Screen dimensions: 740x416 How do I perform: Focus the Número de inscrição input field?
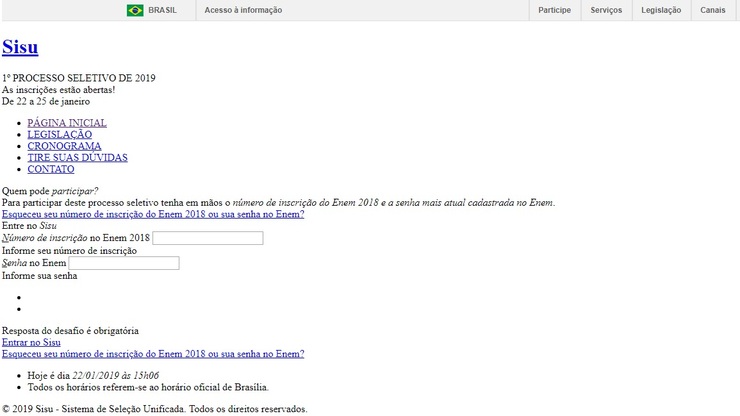pyautogui.click(x=207, y=238)
